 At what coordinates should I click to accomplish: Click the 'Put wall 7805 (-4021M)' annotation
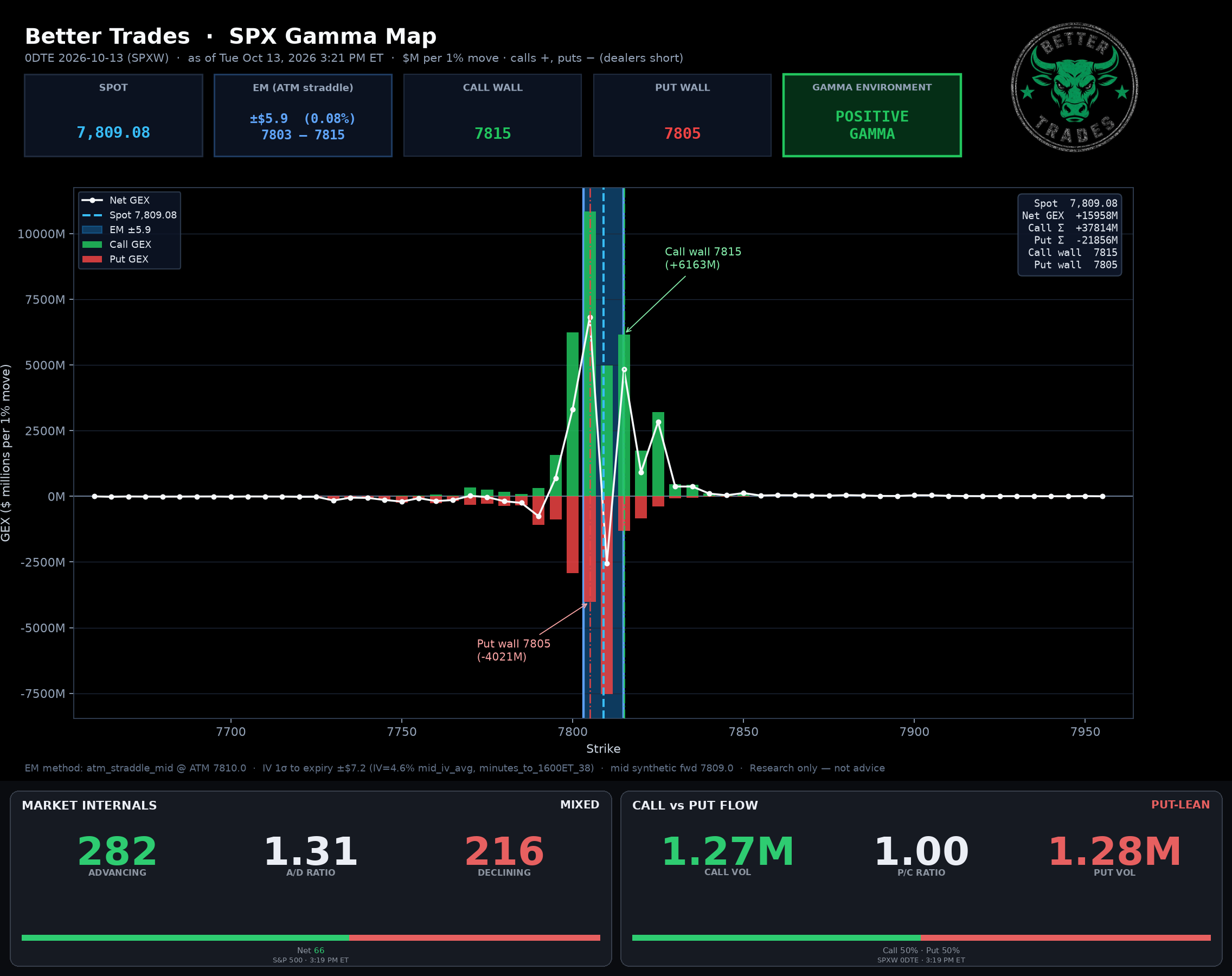tap(514, 650)
